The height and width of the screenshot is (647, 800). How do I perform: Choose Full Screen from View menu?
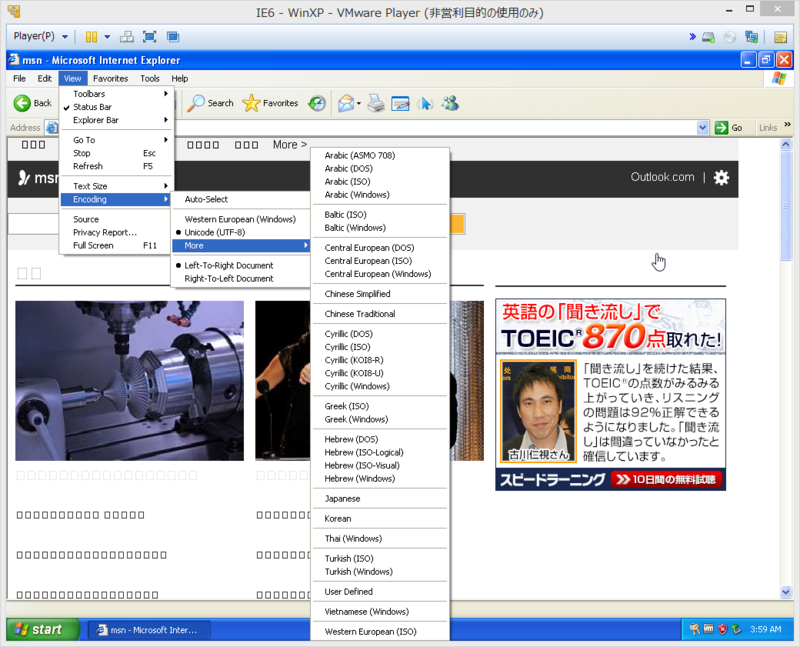pos(117,245)
